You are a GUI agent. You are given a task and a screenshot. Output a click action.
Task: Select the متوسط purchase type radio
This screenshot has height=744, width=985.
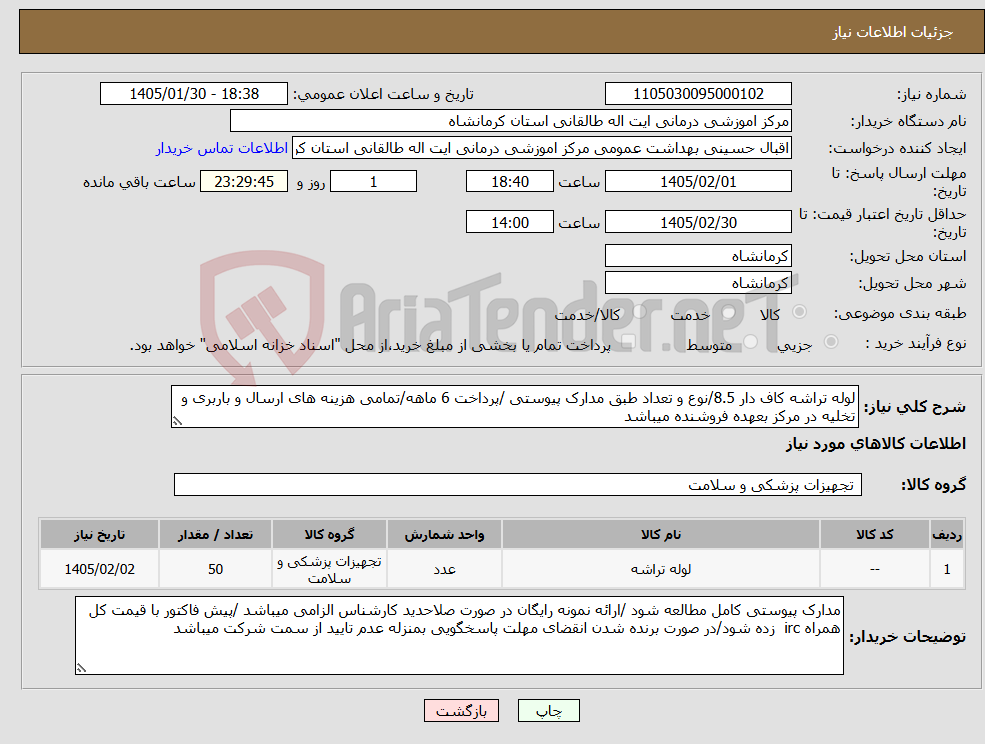(750, 342)
